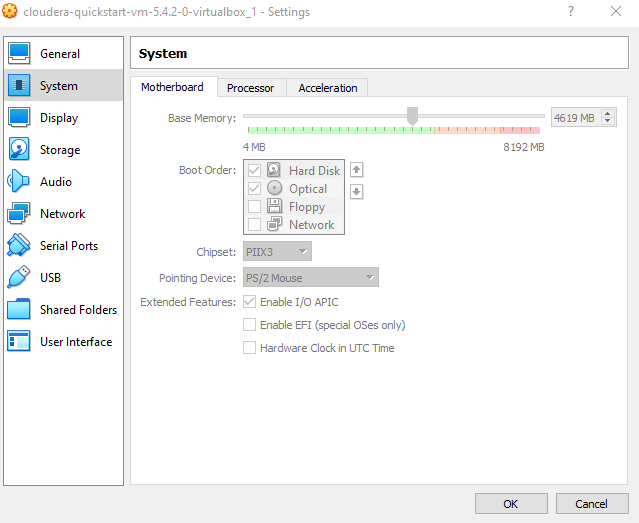Click the Floppy label in boot order

tap(307, 207)
